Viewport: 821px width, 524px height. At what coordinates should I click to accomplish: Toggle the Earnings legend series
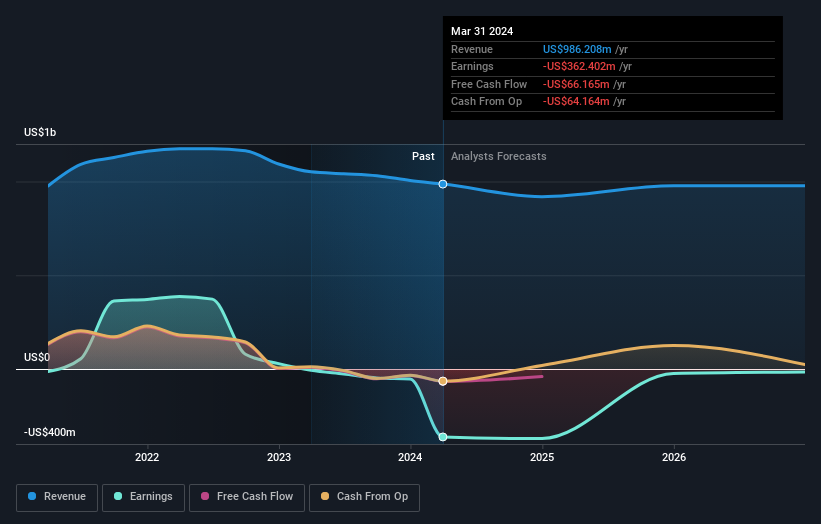(x=143, y=497)
